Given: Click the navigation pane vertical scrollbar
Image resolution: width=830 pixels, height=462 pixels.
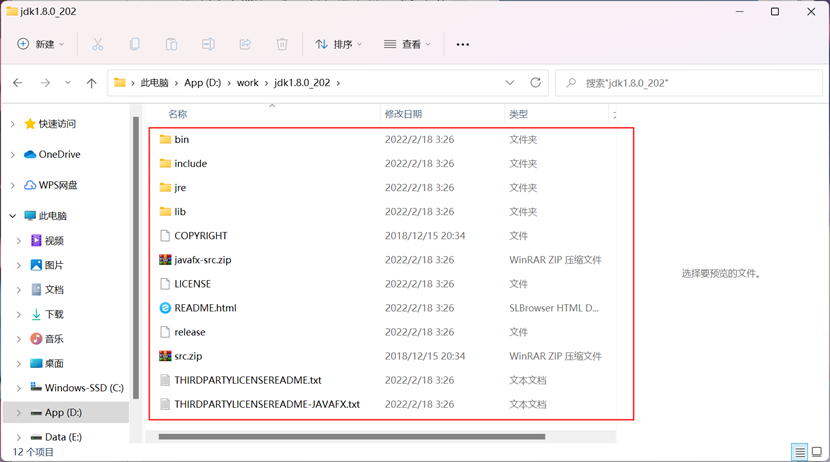Looking at the screenshot, I should [x=136, y=258].
